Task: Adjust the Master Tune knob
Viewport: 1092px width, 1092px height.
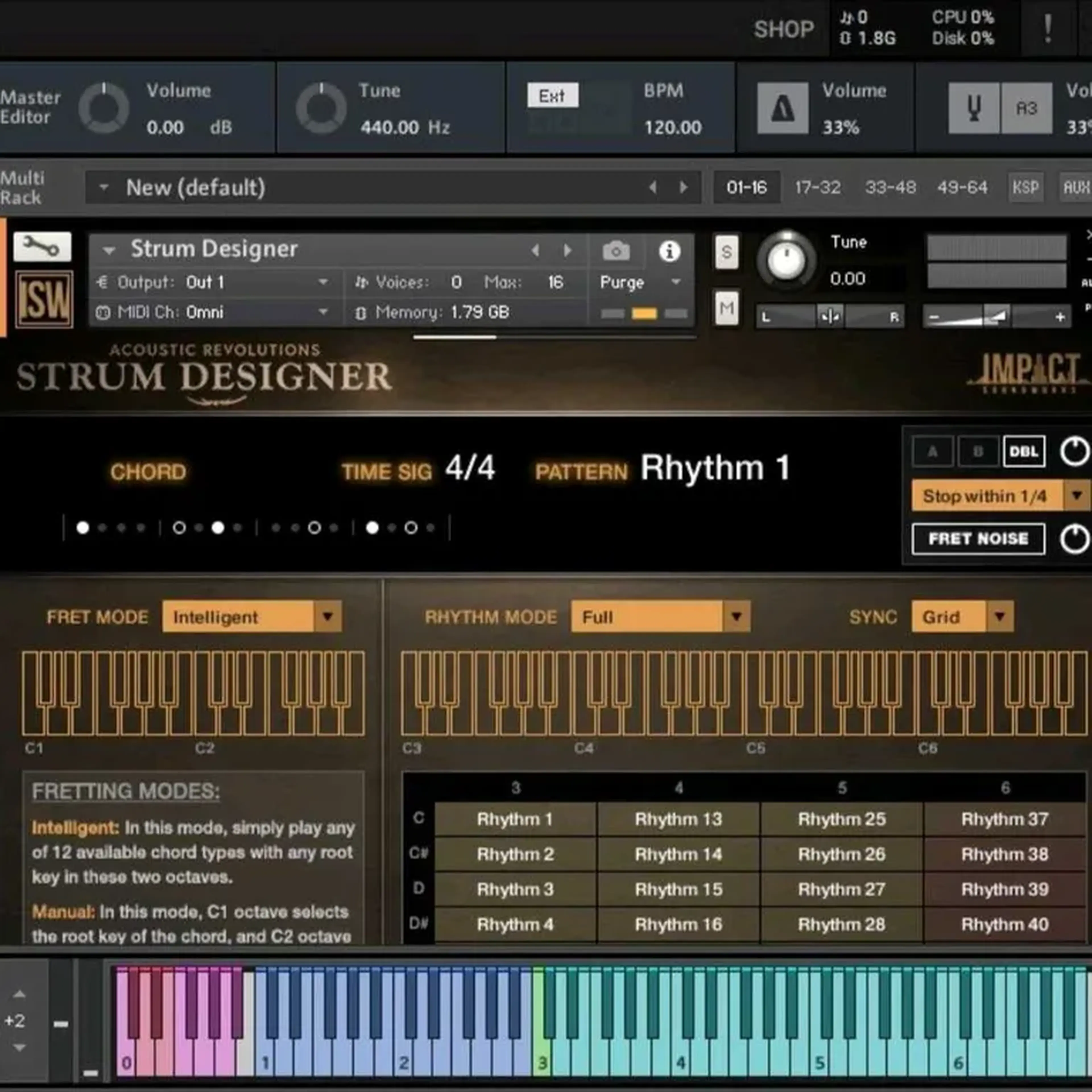Action: point(321,108)
